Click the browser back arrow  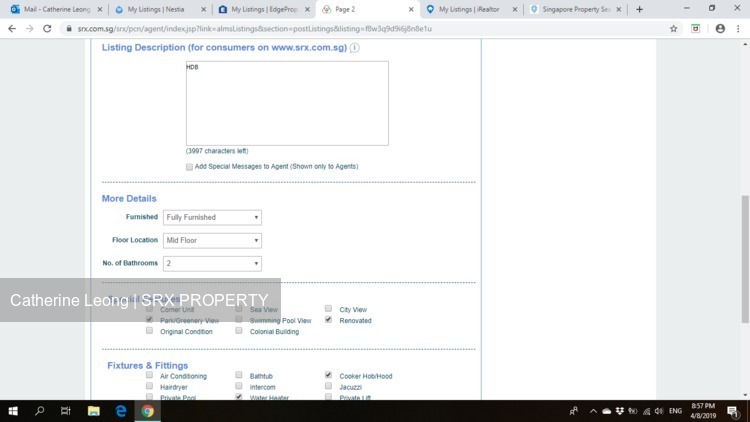[x=12, y=29]
